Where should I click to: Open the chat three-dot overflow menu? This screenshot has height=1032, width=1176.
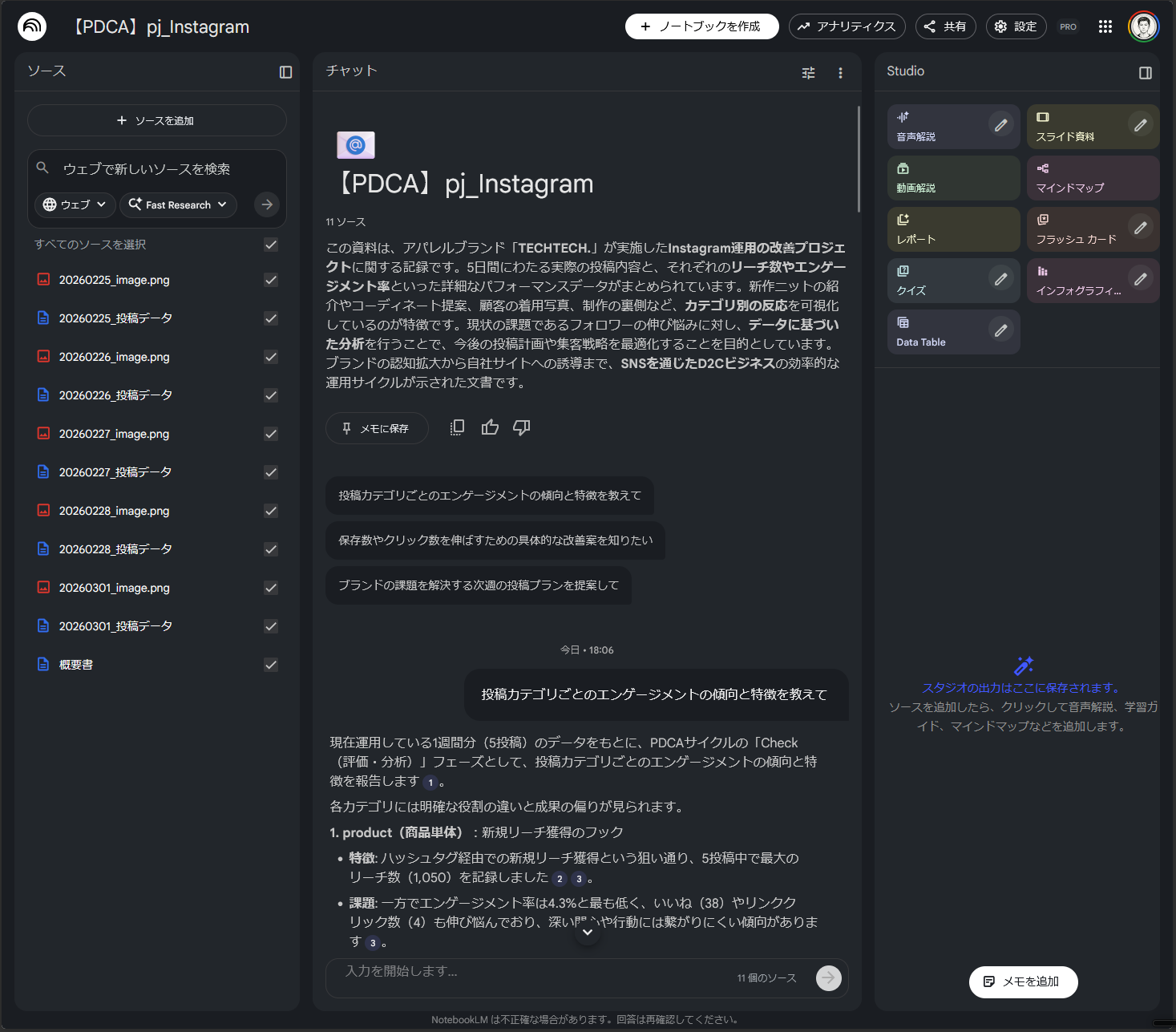840,72
